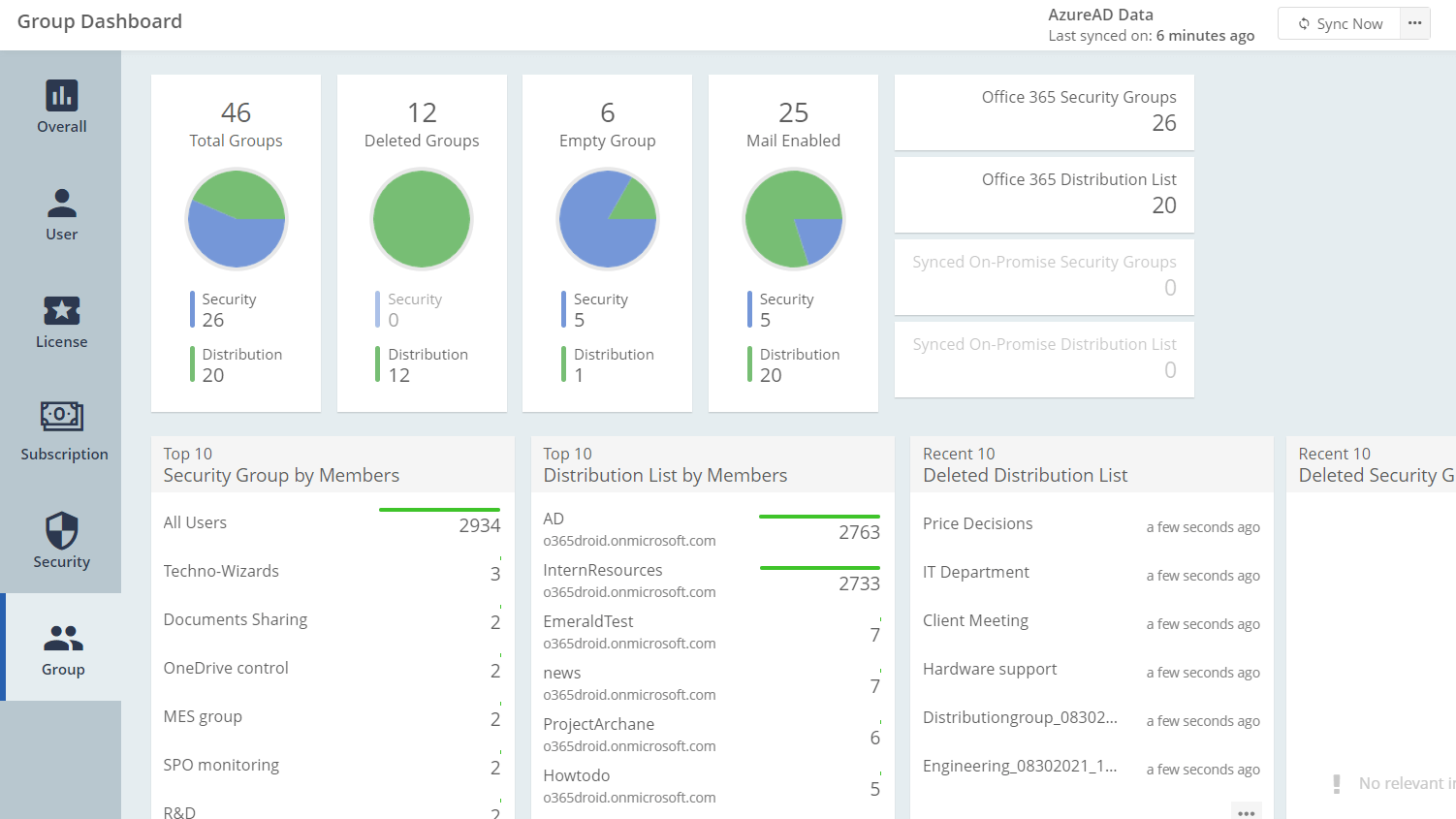Open License section star ticket icon

(x=62, y=311)
